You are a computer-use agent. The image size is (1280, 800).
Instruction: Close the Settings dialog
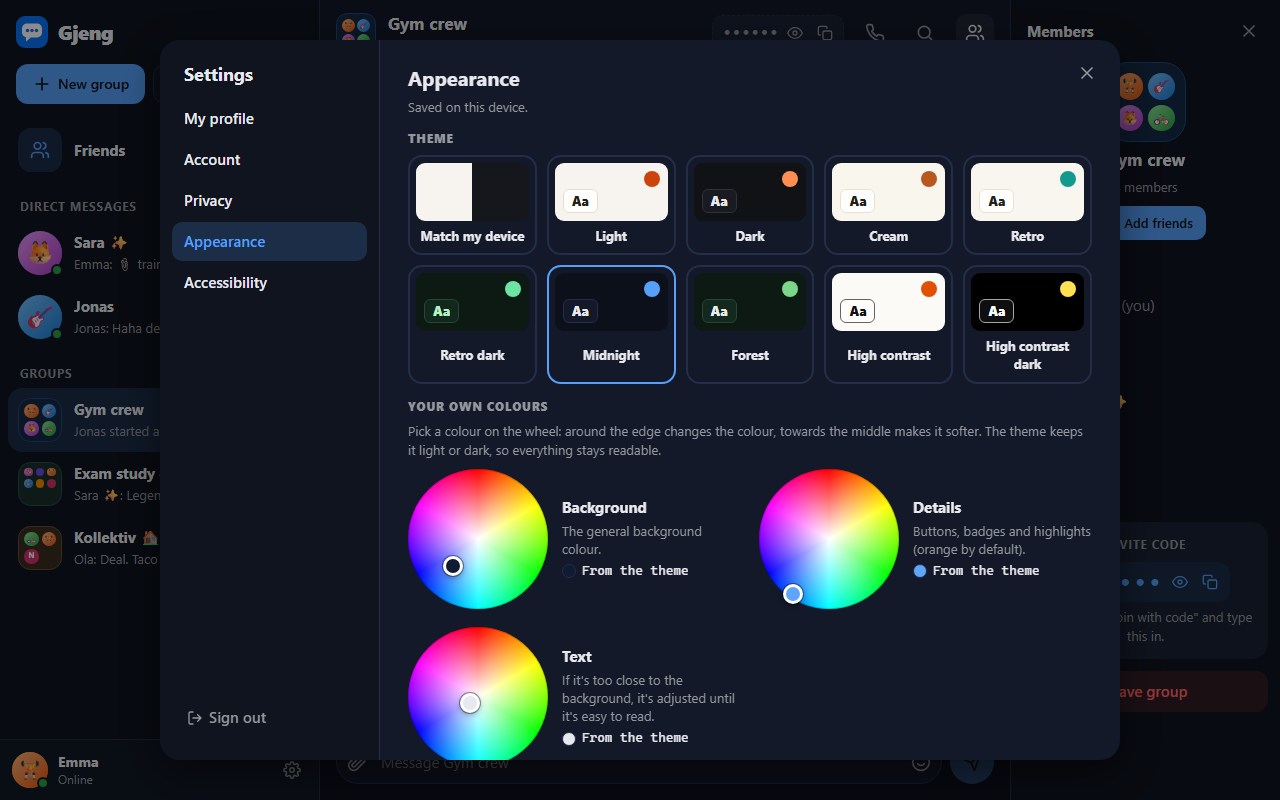tap(1087, 73)
